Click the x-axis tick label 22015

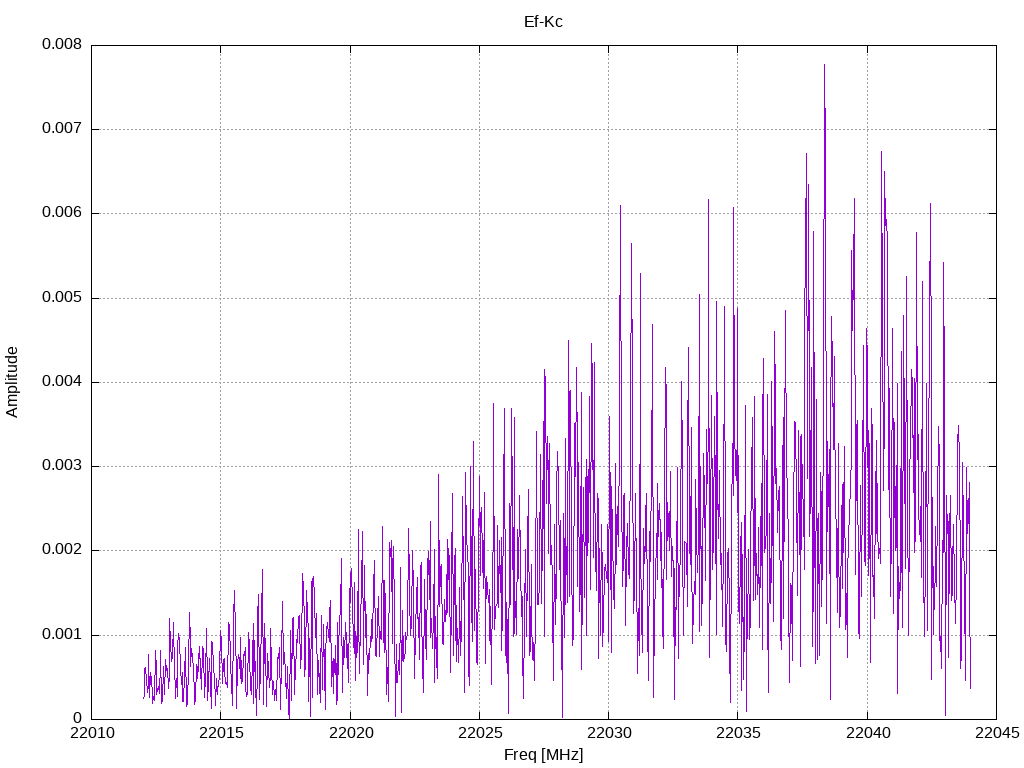[221, 733]
